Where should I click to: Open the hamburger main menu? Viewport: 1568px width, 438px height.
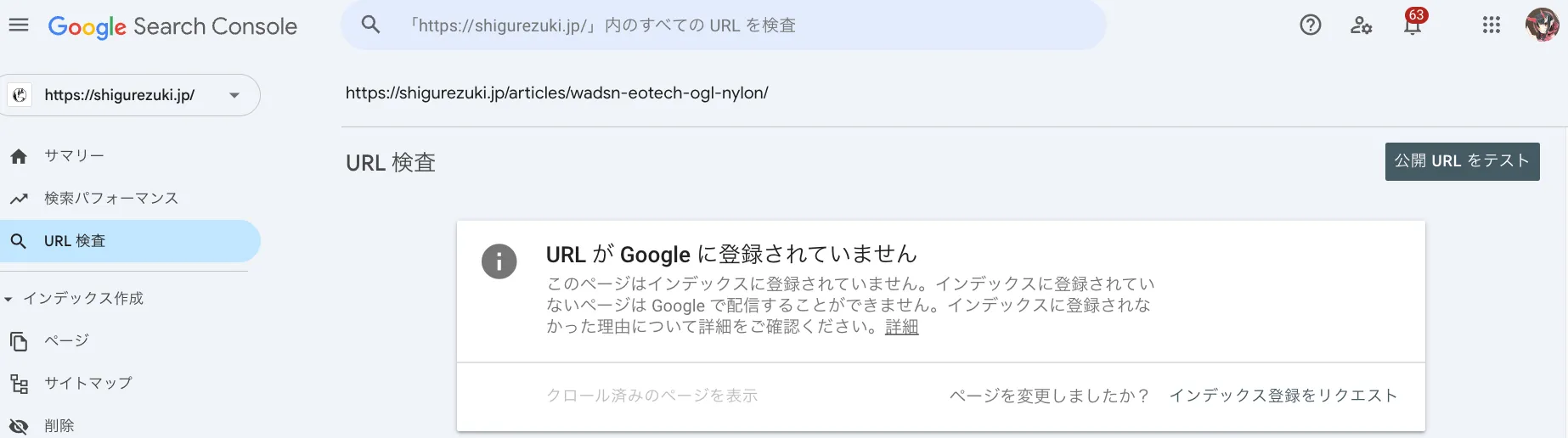19,25
